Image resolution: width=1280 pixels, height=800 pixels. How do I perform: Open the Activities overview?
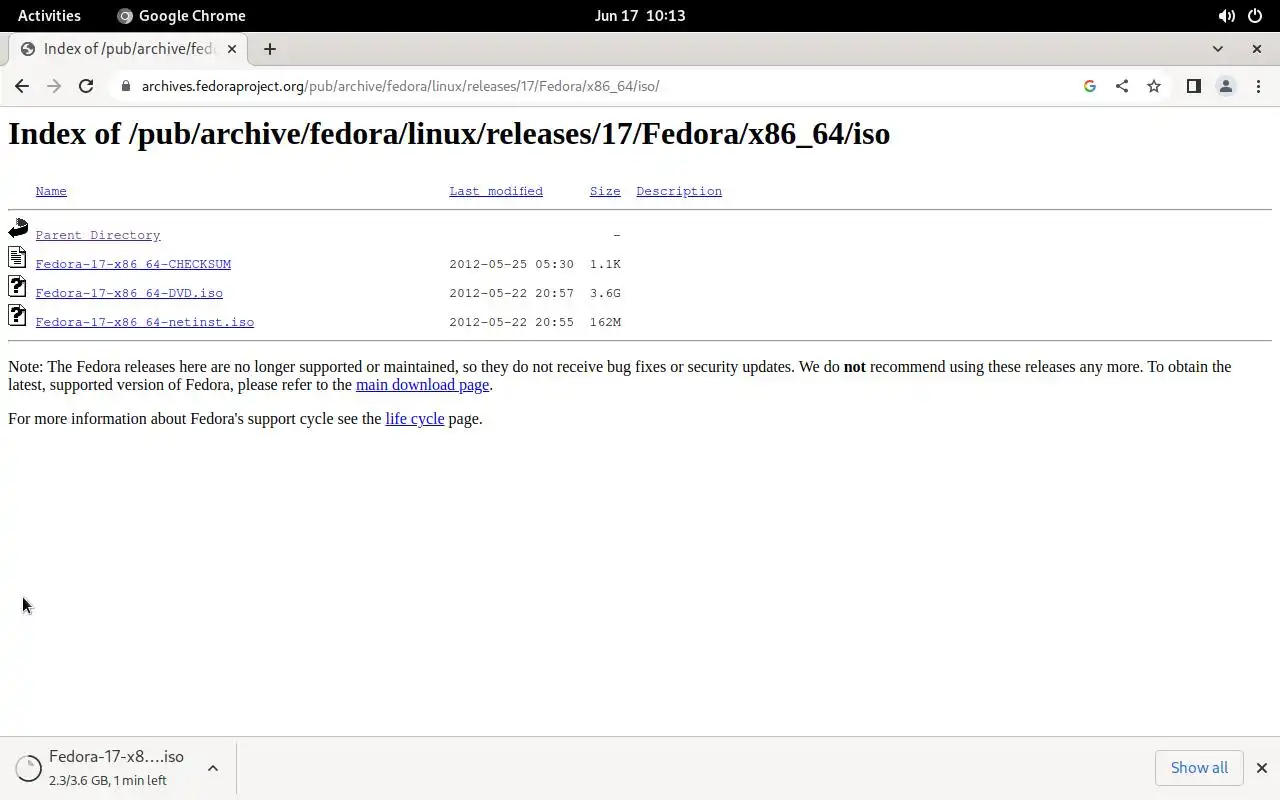49,15
